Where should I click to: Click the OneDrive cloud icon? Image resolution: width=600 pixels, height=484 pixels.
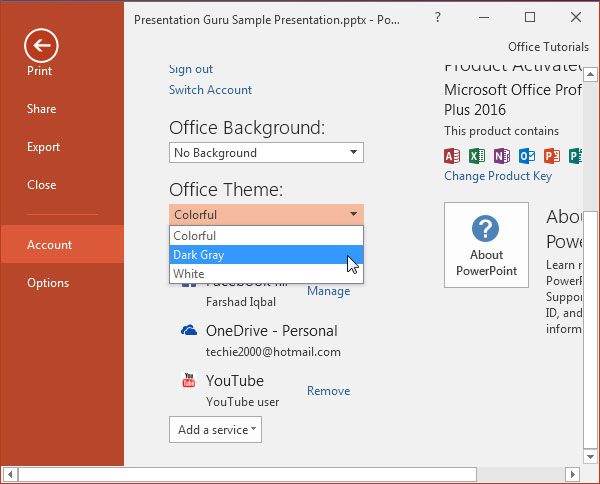(188, 331)
